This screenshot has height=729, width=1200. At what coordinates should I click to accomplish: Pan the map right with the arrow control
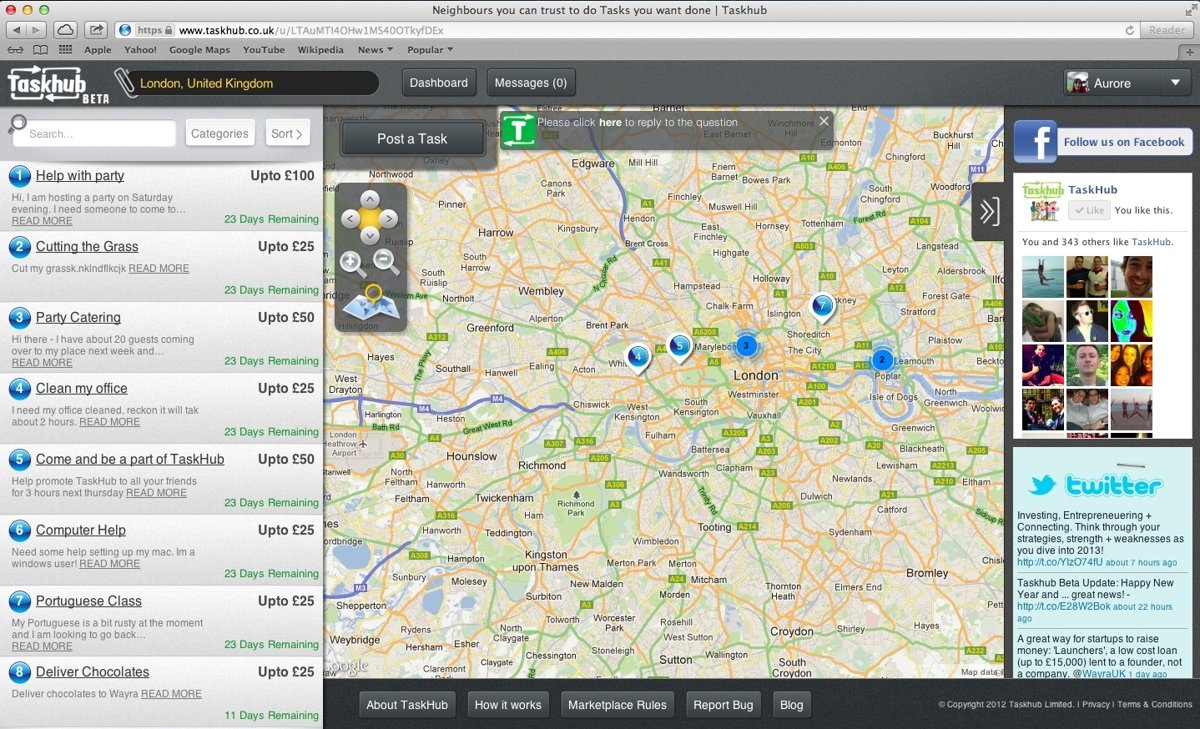point(391,218)
